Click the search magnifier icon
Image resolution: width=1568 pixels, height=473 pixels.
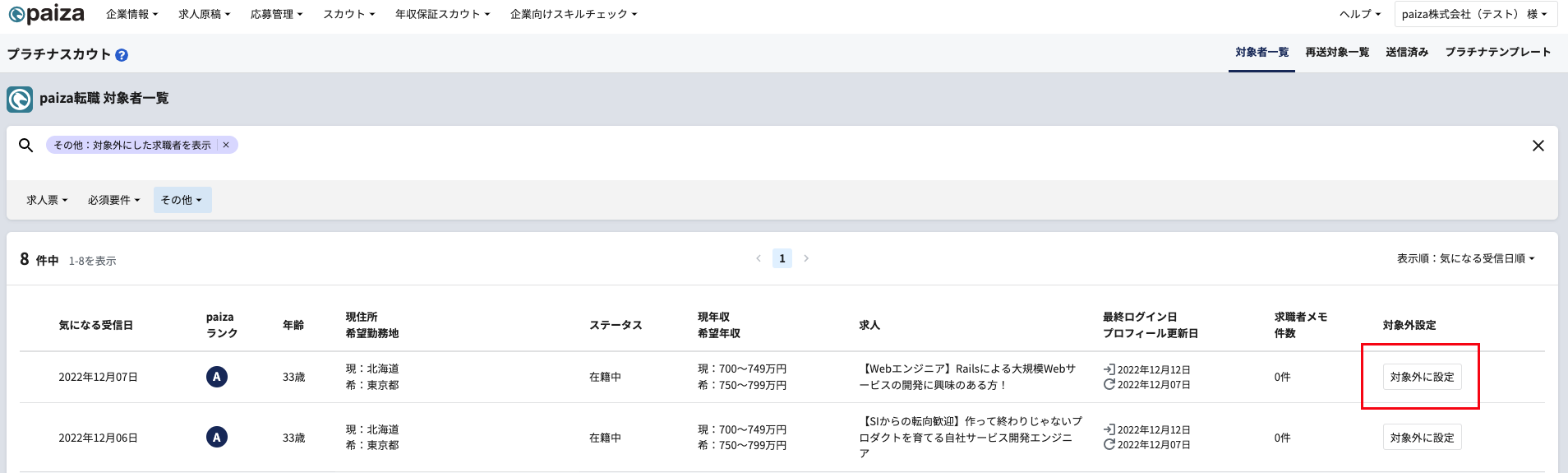25,145
